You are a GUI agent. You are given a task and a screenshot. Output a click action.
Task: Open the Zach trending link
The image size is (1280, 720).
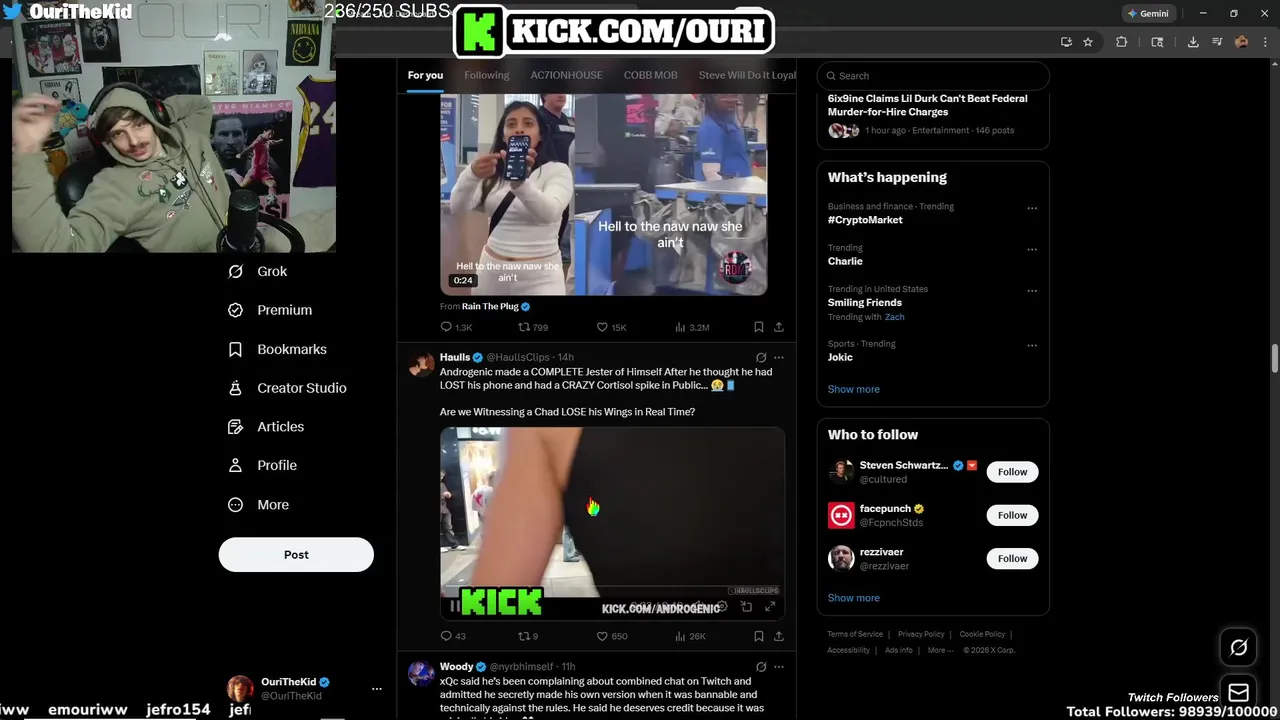pos(894,317)
